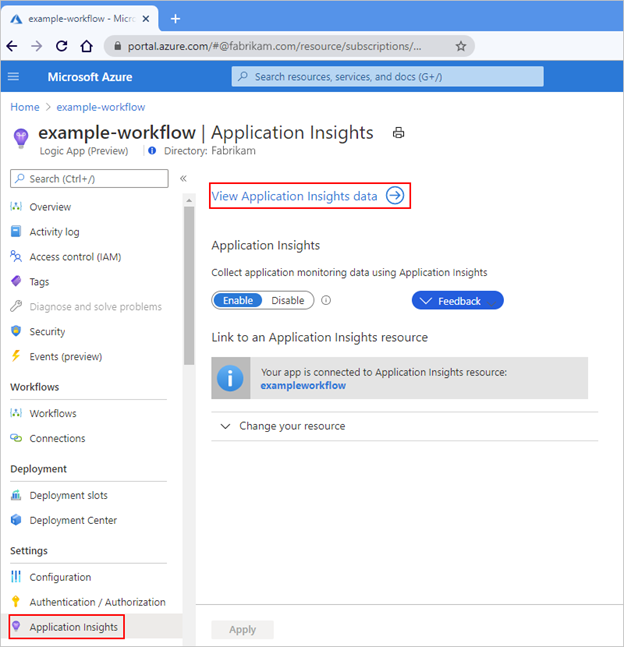Click example-workflow breadcrumb link

101,107
